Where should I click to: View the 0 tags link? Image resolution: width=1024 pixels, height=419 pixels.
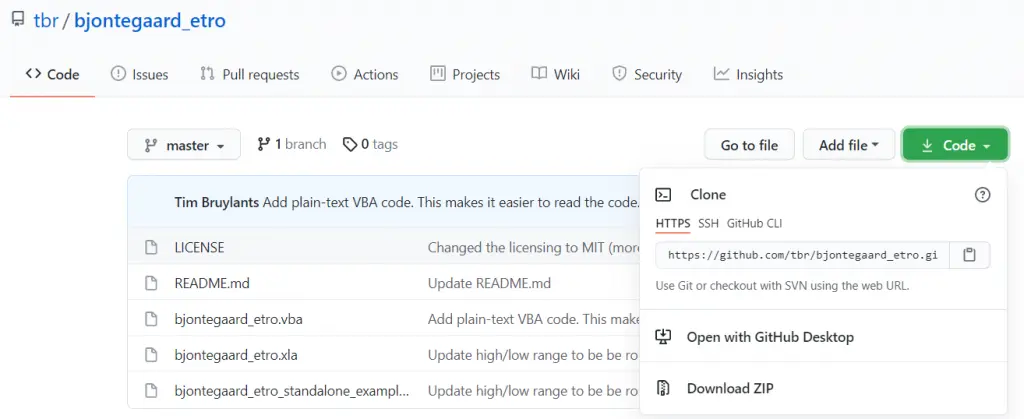pos(370,144)
